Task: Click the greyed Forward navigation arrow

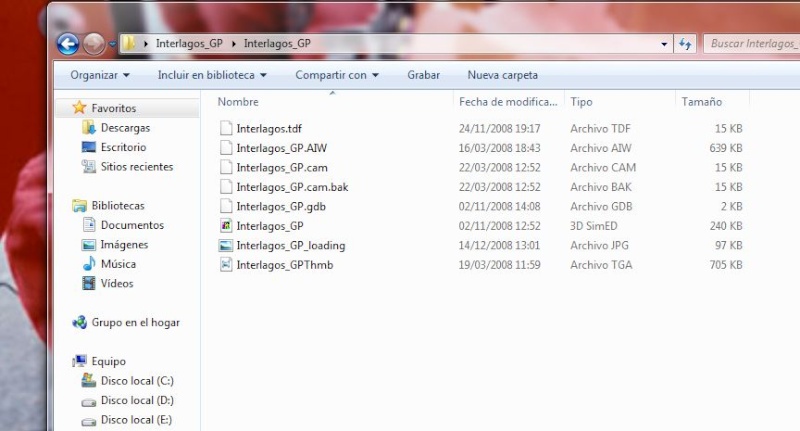Action: coord(94,44)
